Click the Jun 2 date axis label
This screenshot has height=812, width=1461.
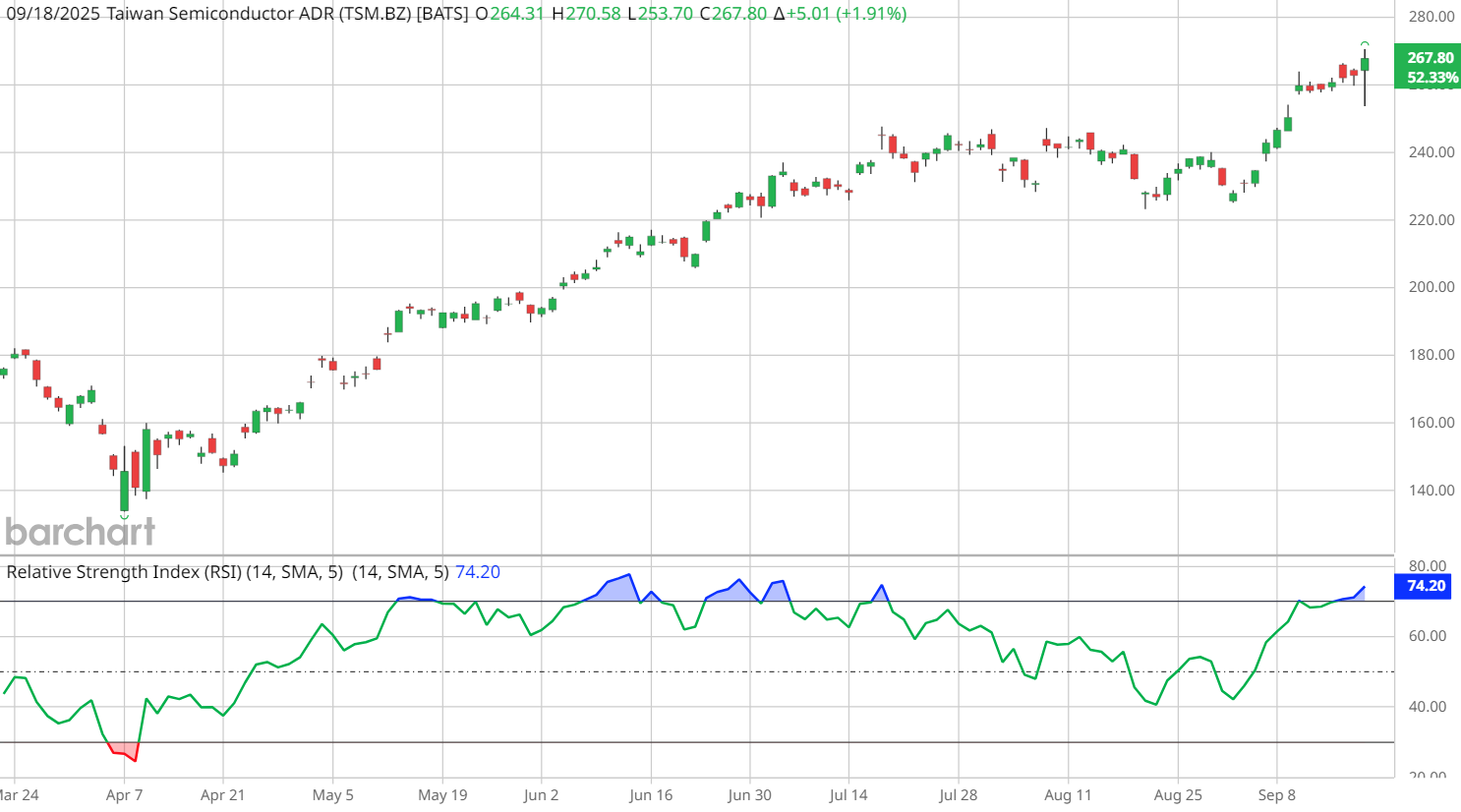click(x=541, y=795)
